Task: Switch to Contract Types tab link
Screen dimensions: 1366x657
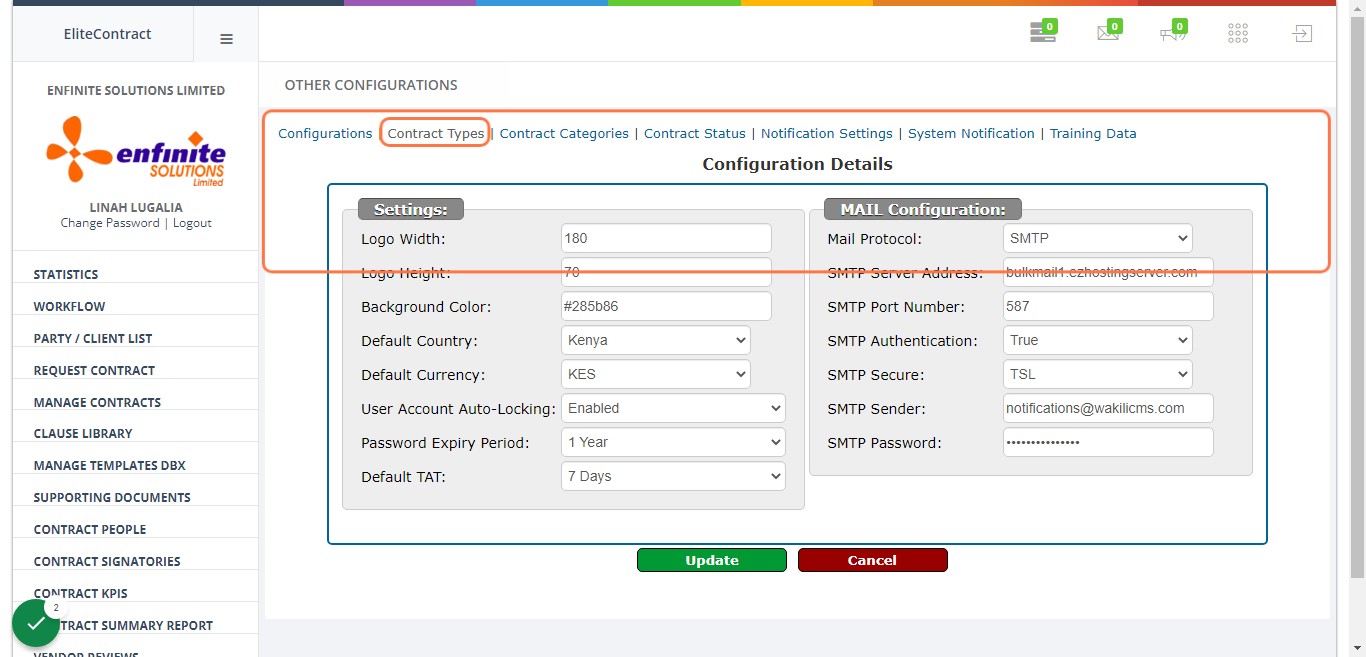Action: [436, 133]
